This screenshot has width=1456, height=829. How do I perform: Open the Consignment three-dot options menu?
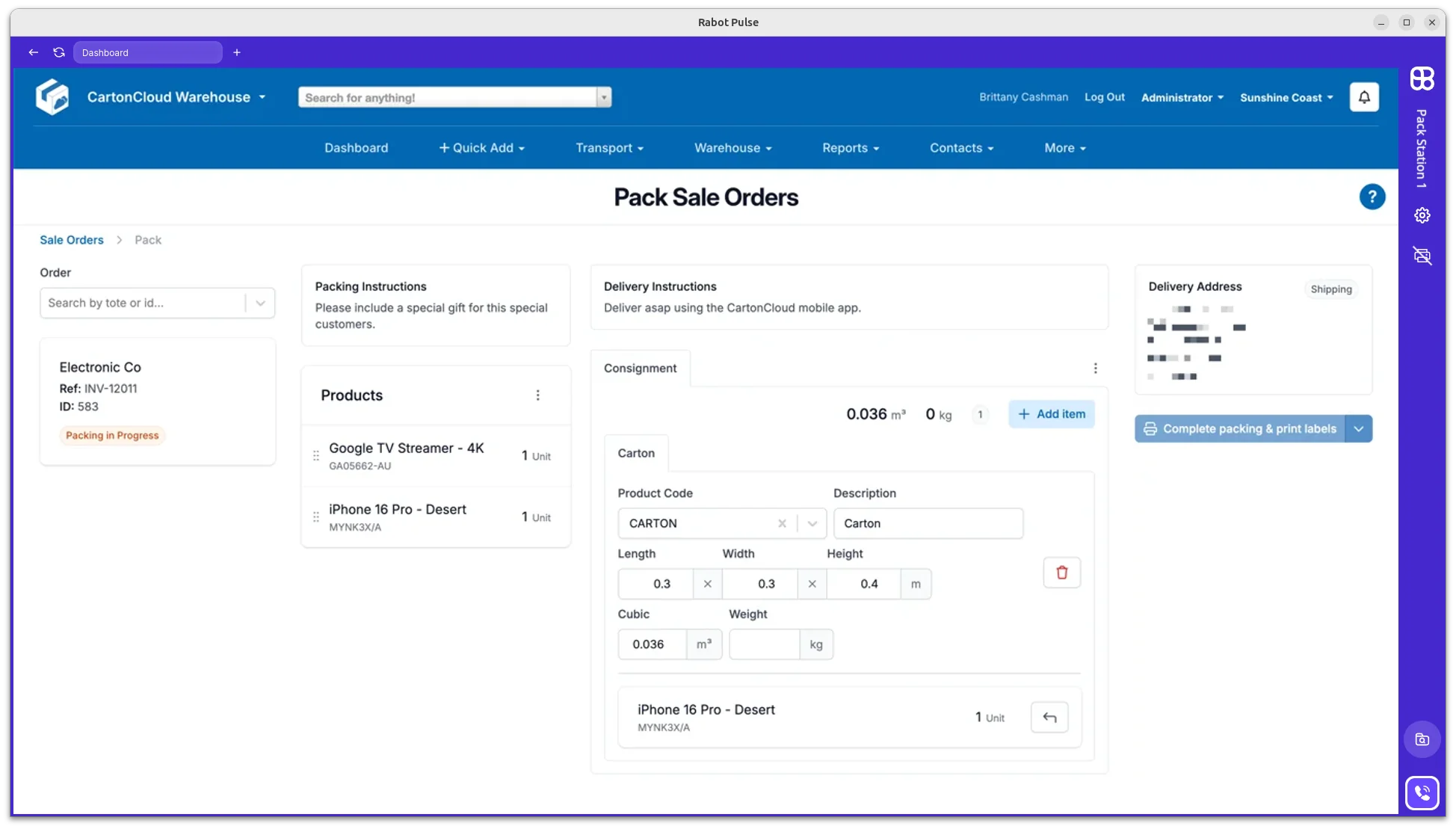click(1095, 368)
